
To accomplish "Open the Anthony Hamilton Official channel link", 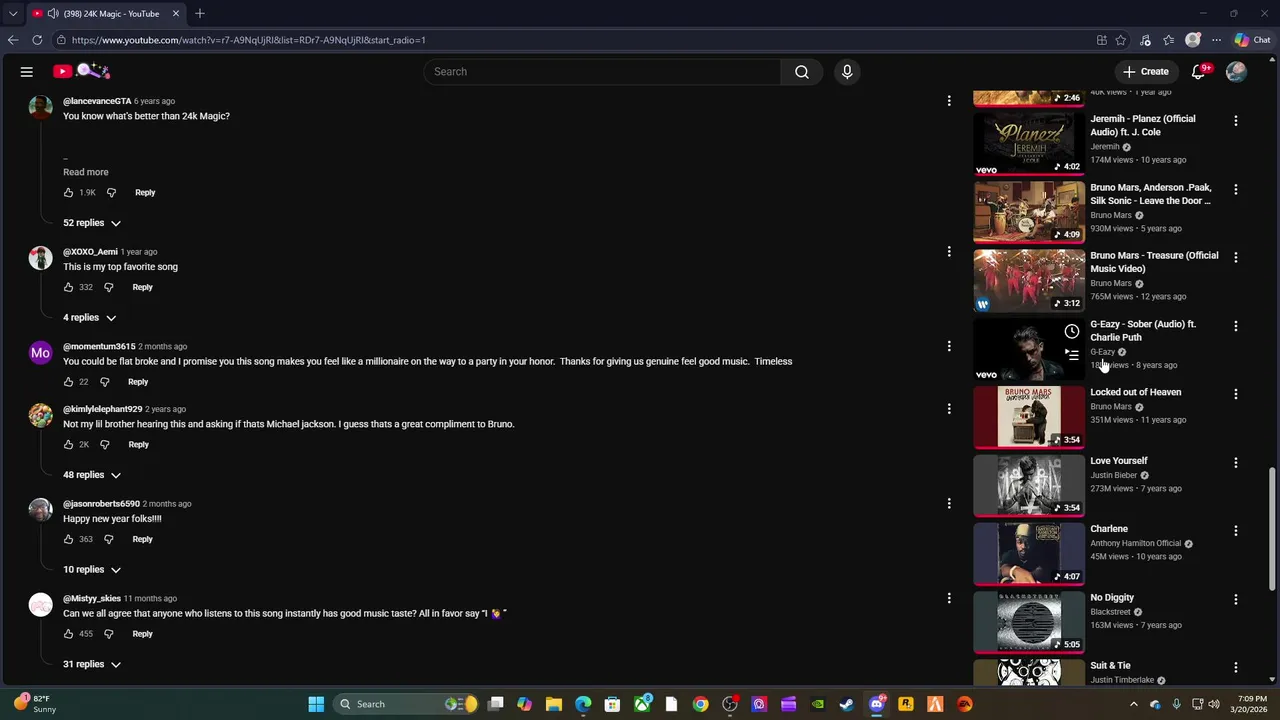I will coord(1136,543).
